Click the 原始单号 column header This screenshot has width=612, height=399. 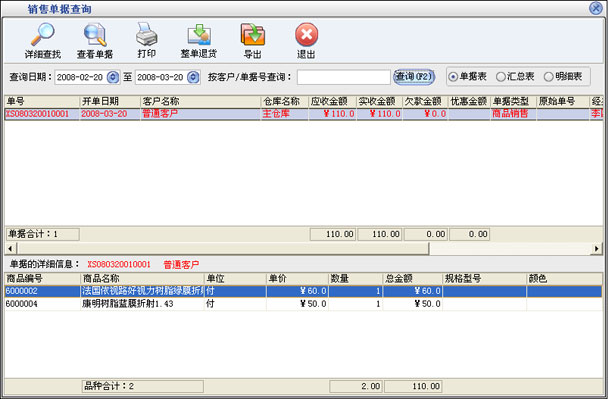tap(563, 102)
